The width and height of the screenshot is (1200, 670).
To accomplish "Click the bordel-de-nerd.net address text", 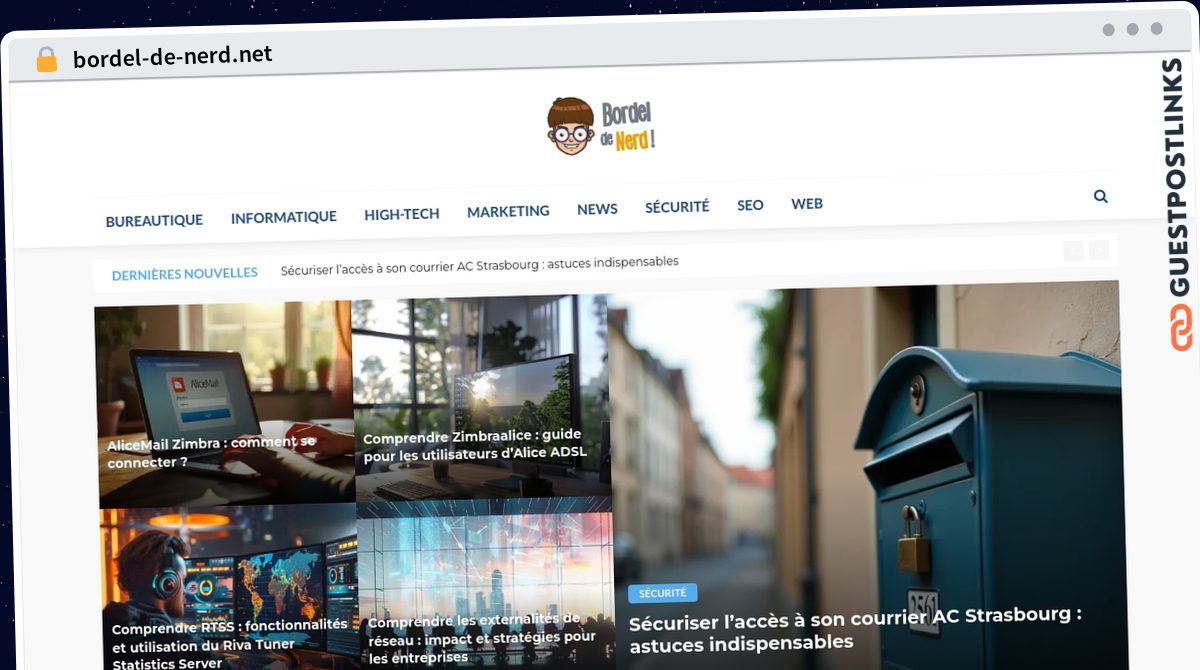I will 172,56.
